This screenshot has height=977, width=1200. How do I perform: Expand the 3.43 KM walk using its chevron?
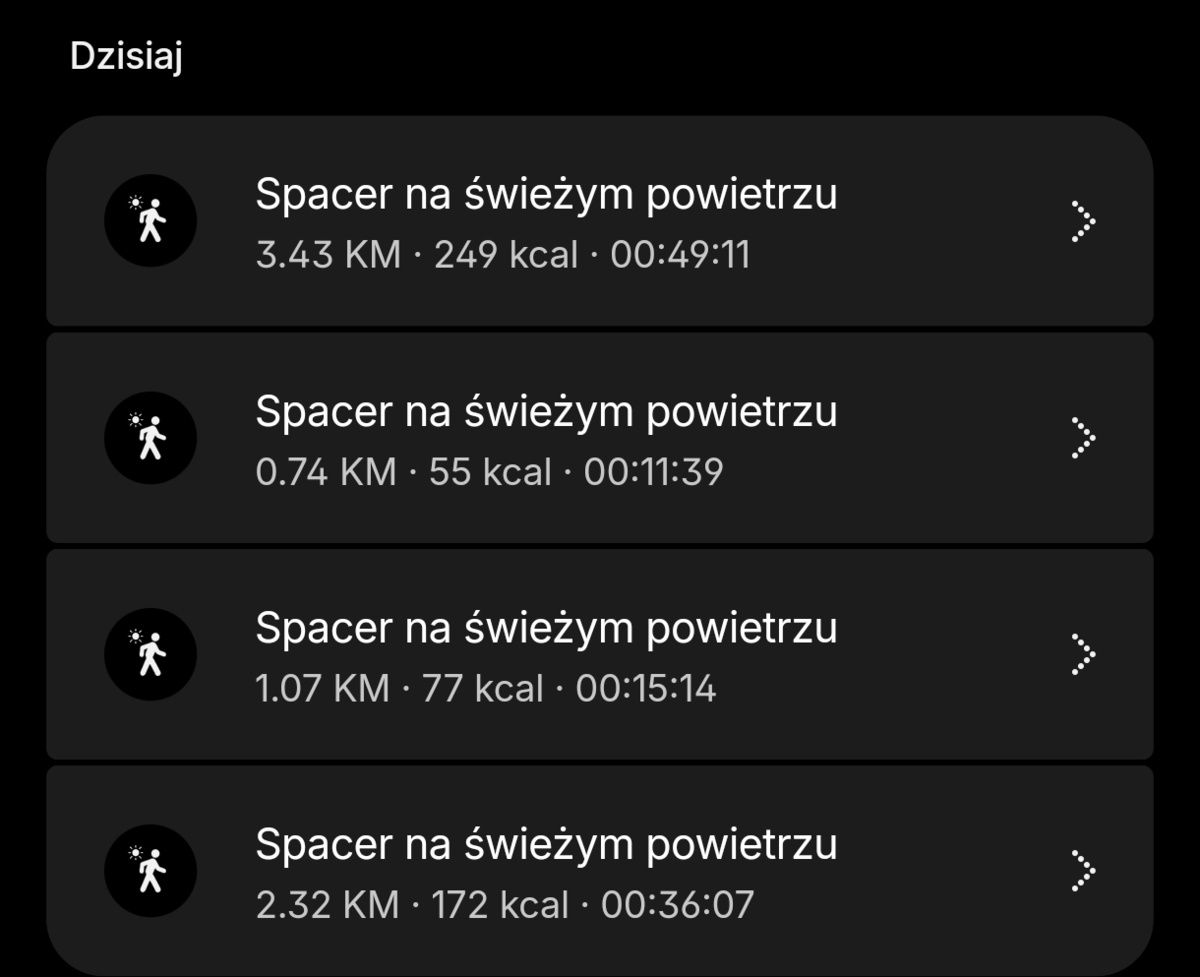(x=1082, y=221)
